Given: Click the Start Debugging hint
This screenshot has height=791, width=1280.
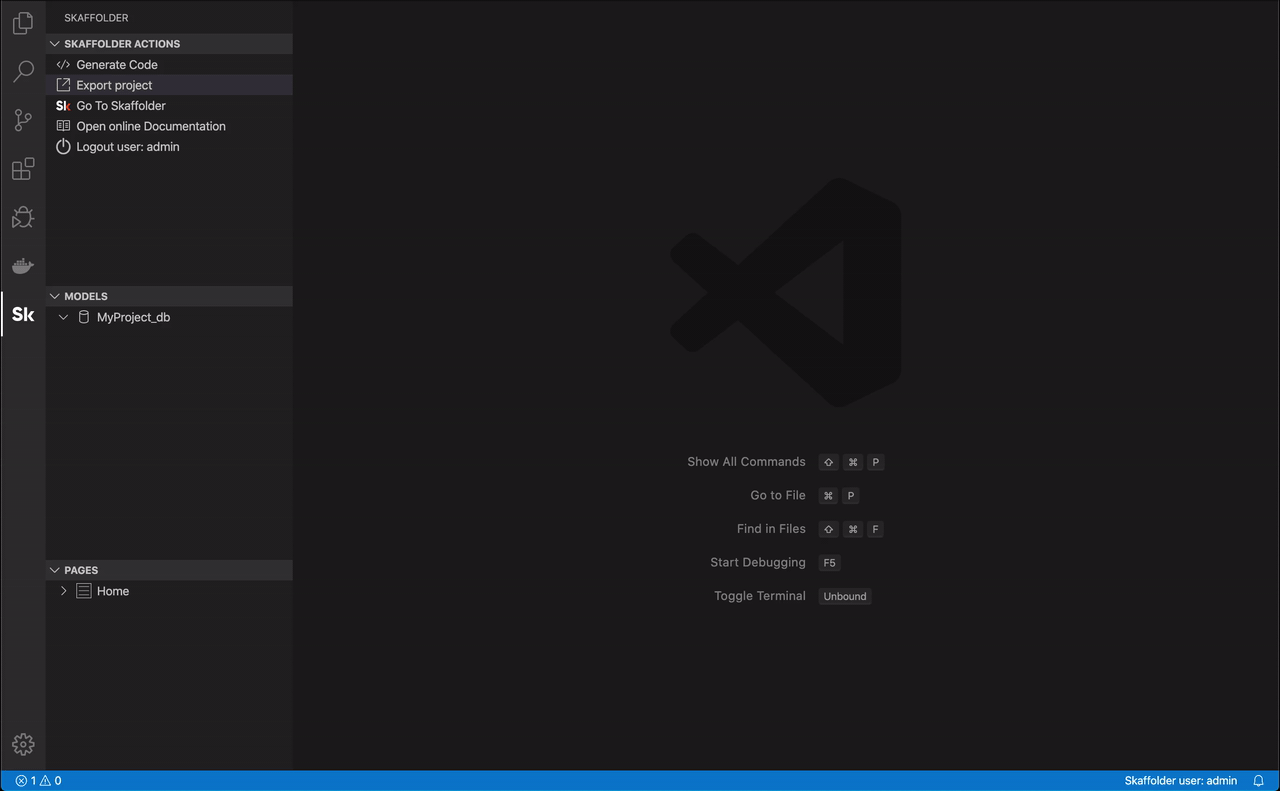Looking at the screenshot, I should click(758, 562).
